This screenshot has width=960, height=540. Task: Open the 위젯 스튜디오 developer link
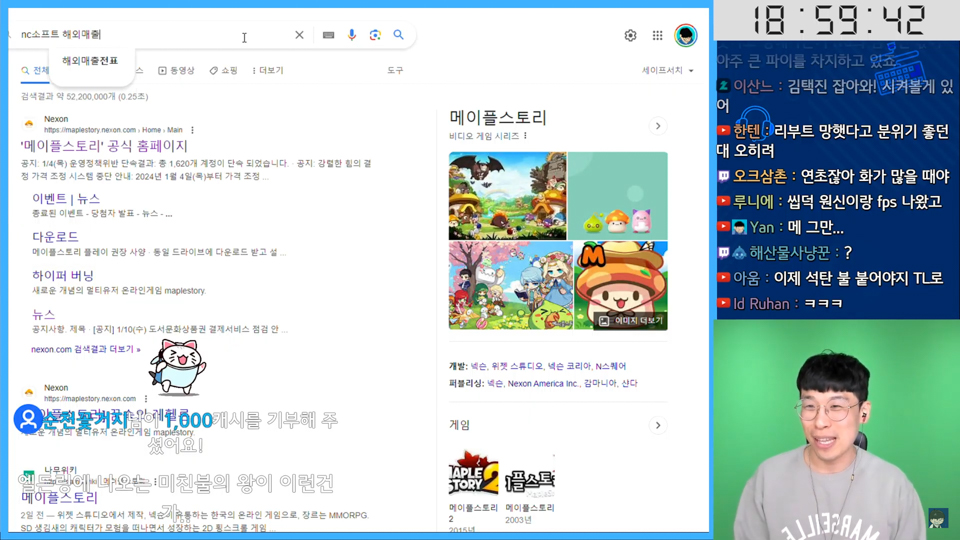pos(517,366)
